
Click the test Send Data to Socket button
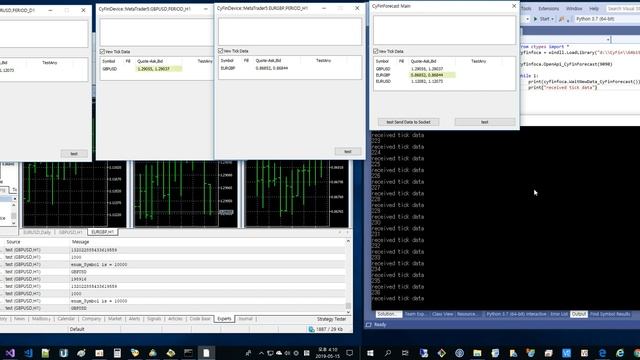click(408, 122)
